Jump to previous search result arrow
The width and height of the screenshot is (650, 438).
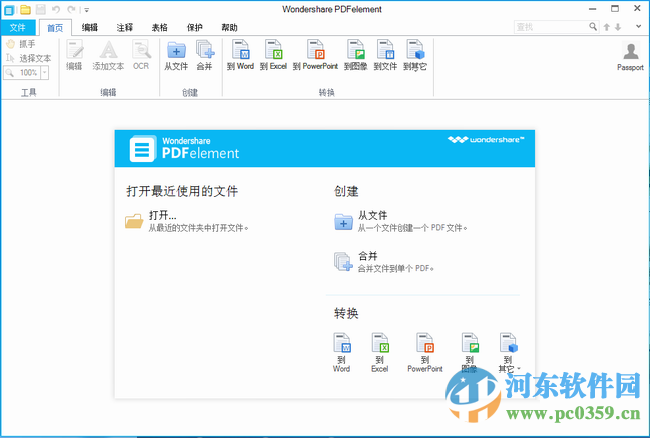tap(606, 27)
